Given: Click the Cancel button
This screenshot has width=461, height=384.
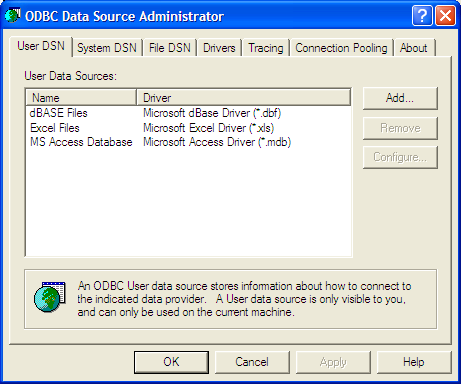Looking at the screenshot, I should [252, 362].
